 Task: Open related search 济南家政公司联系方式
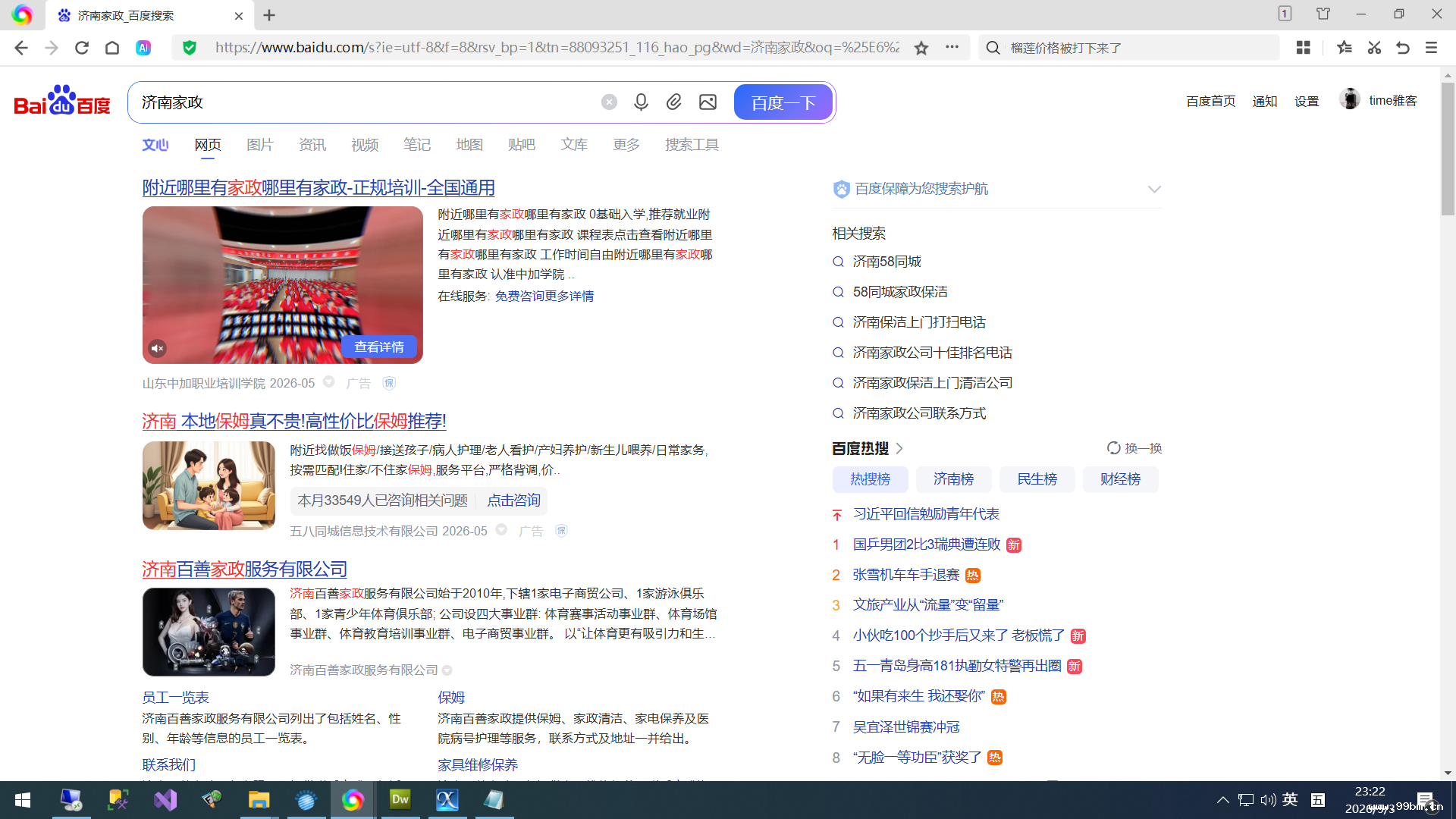click(x=919, y=413)
